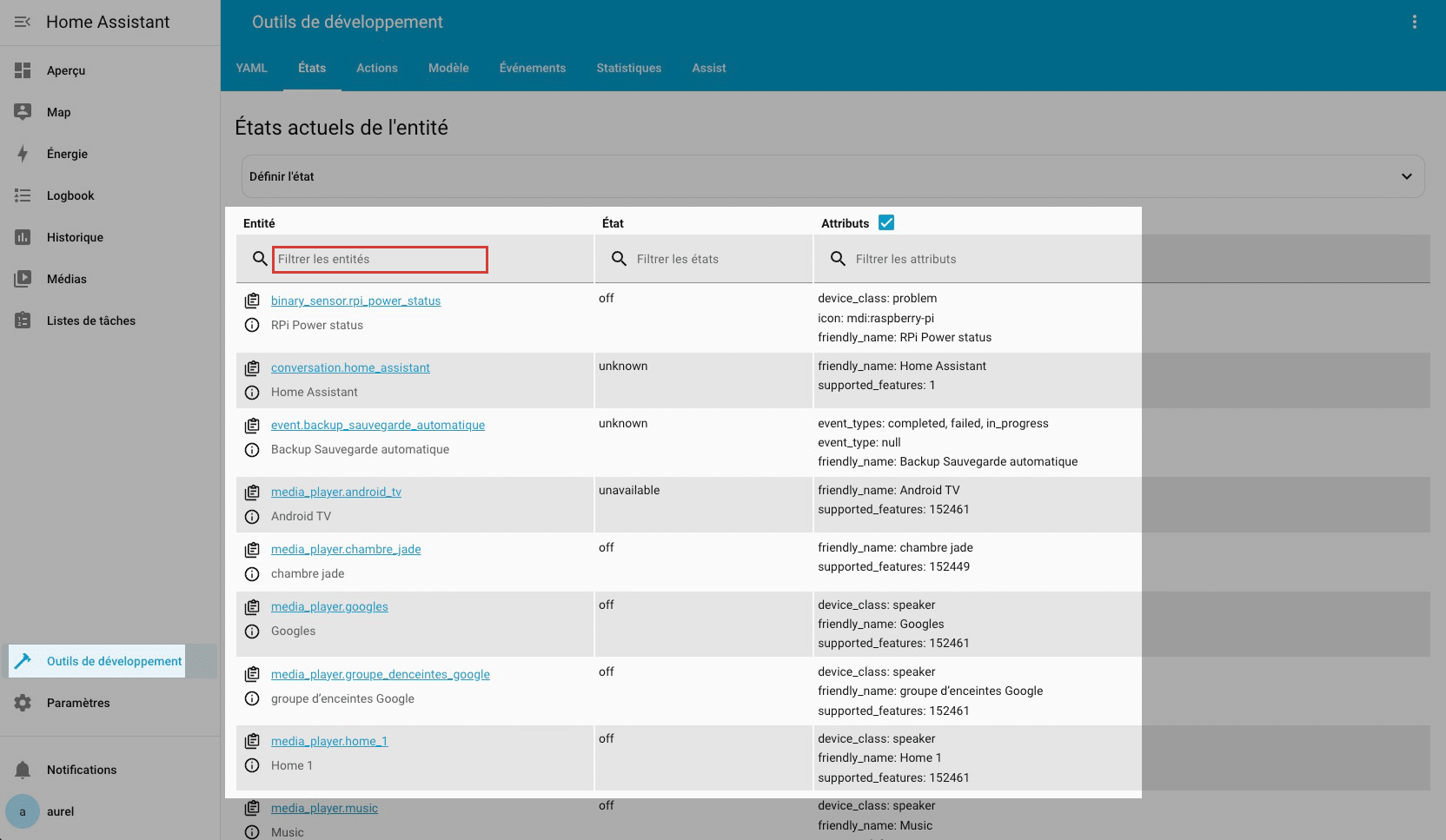
Task: Collapse sidebar with the hamburger menu icon
Action: coord(23,22)
